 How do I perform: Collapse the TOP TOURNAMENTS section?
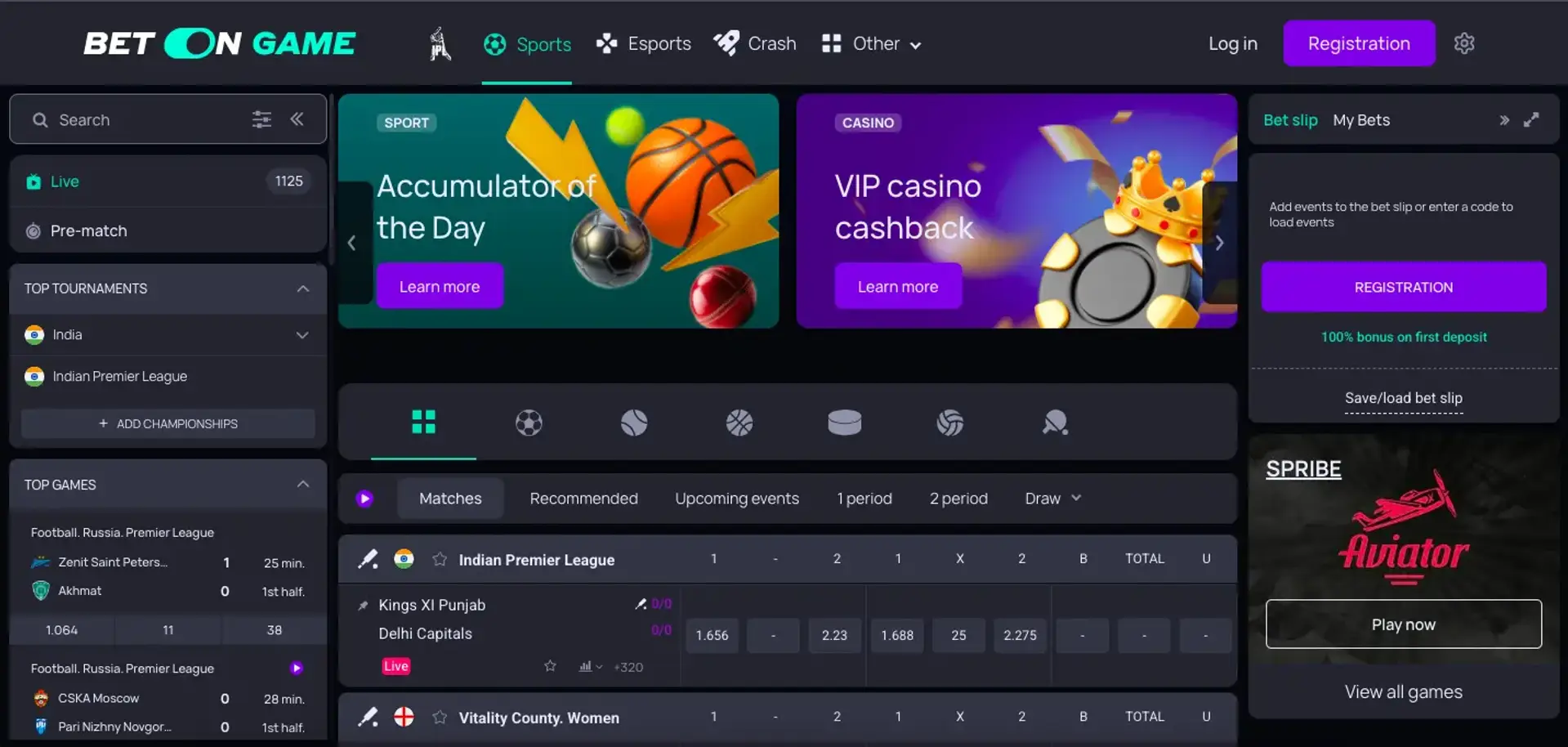coord(303,289)
